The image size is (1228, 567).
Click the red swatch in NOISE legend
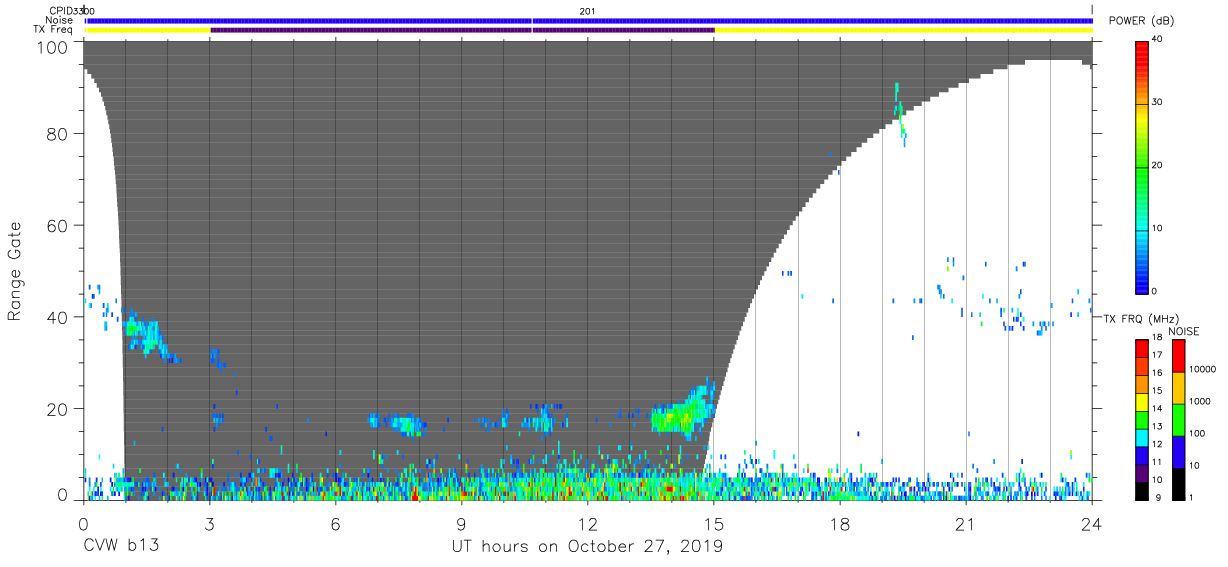pyautogui.click(x=1178, y=356)
